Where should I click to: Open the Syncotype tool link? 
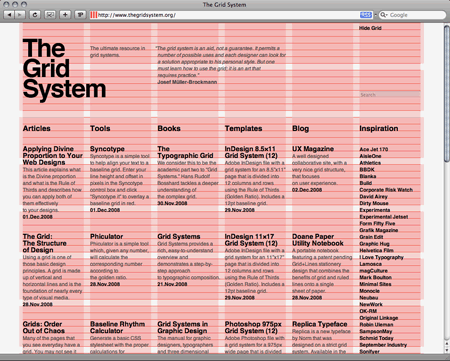pyautogui.click(x=107, y=149)
